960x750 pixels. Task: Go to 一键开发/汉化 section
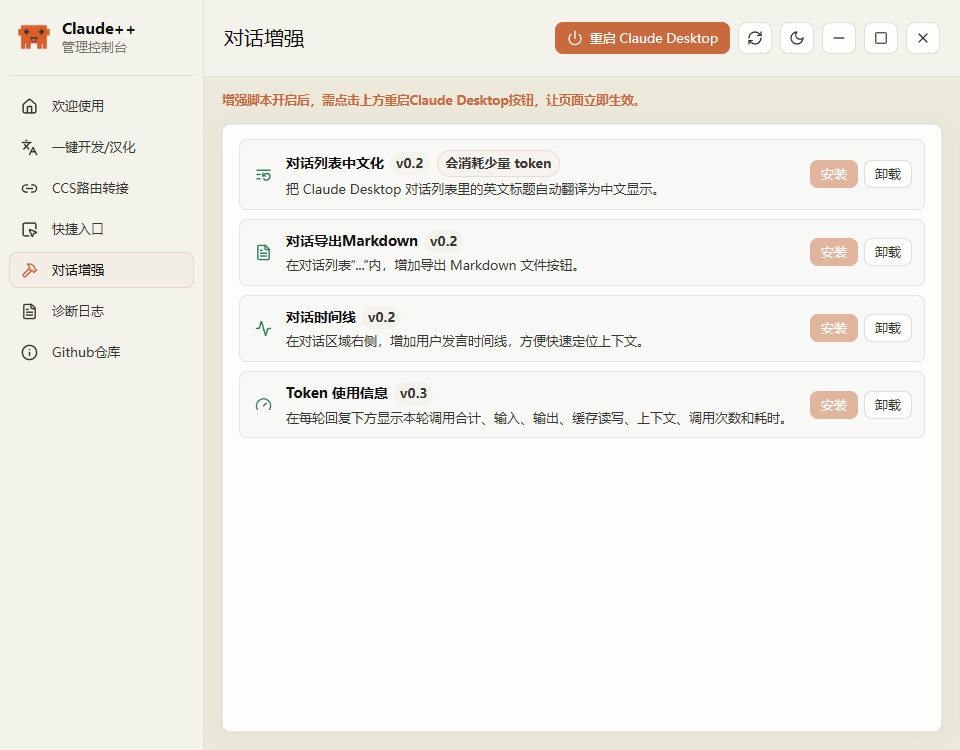click(102, 147)
